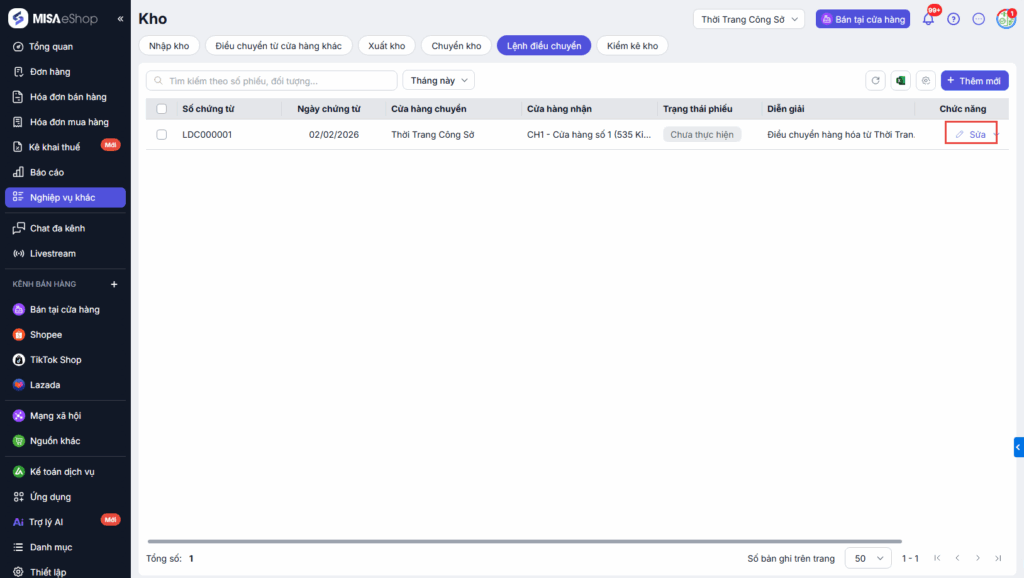Open Báo cáo reports

click(46, 172)
